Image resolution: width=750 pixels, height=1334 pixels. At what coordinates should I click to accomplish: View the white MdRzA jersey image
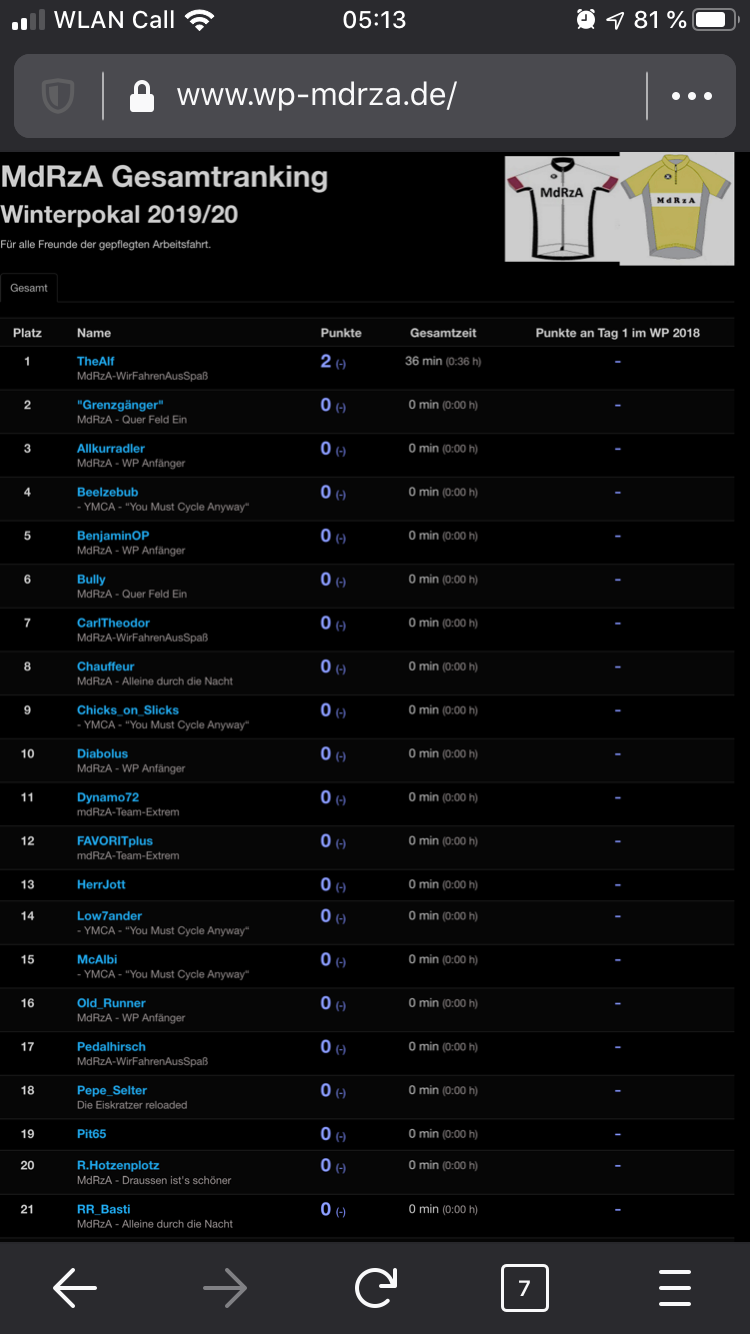pos(560,208)
